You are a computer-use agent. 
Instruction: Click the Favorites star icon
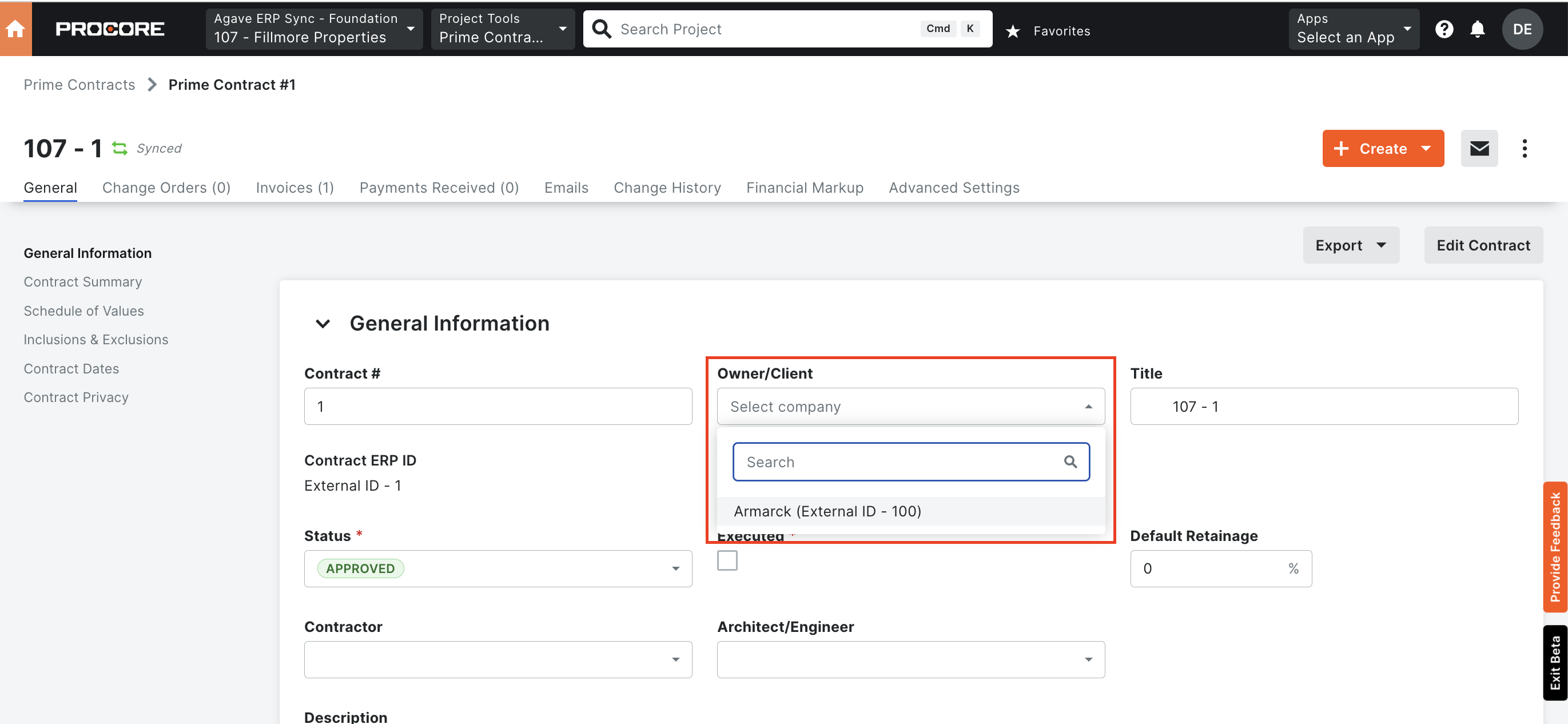click(x=1013, y=31)
